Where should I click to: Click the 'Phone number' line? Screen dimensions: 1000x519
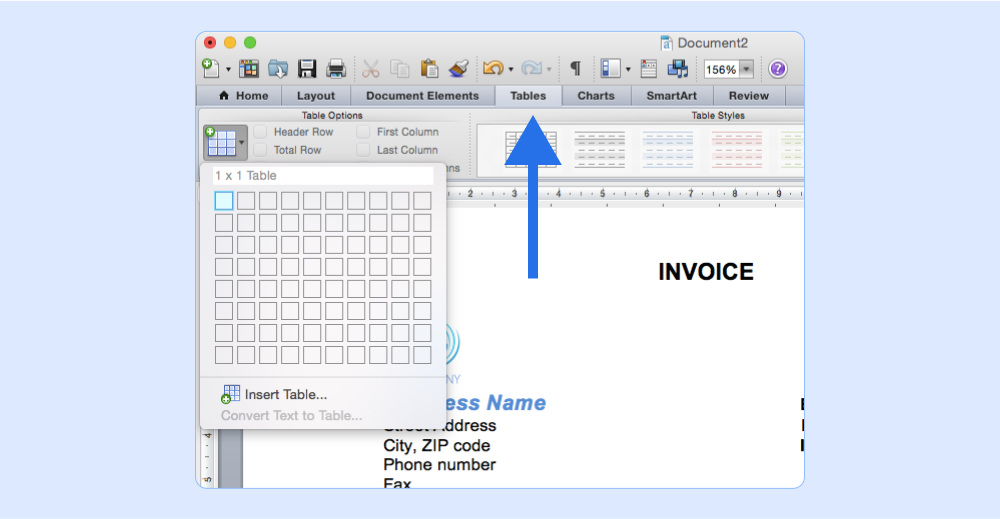(439, 465)
